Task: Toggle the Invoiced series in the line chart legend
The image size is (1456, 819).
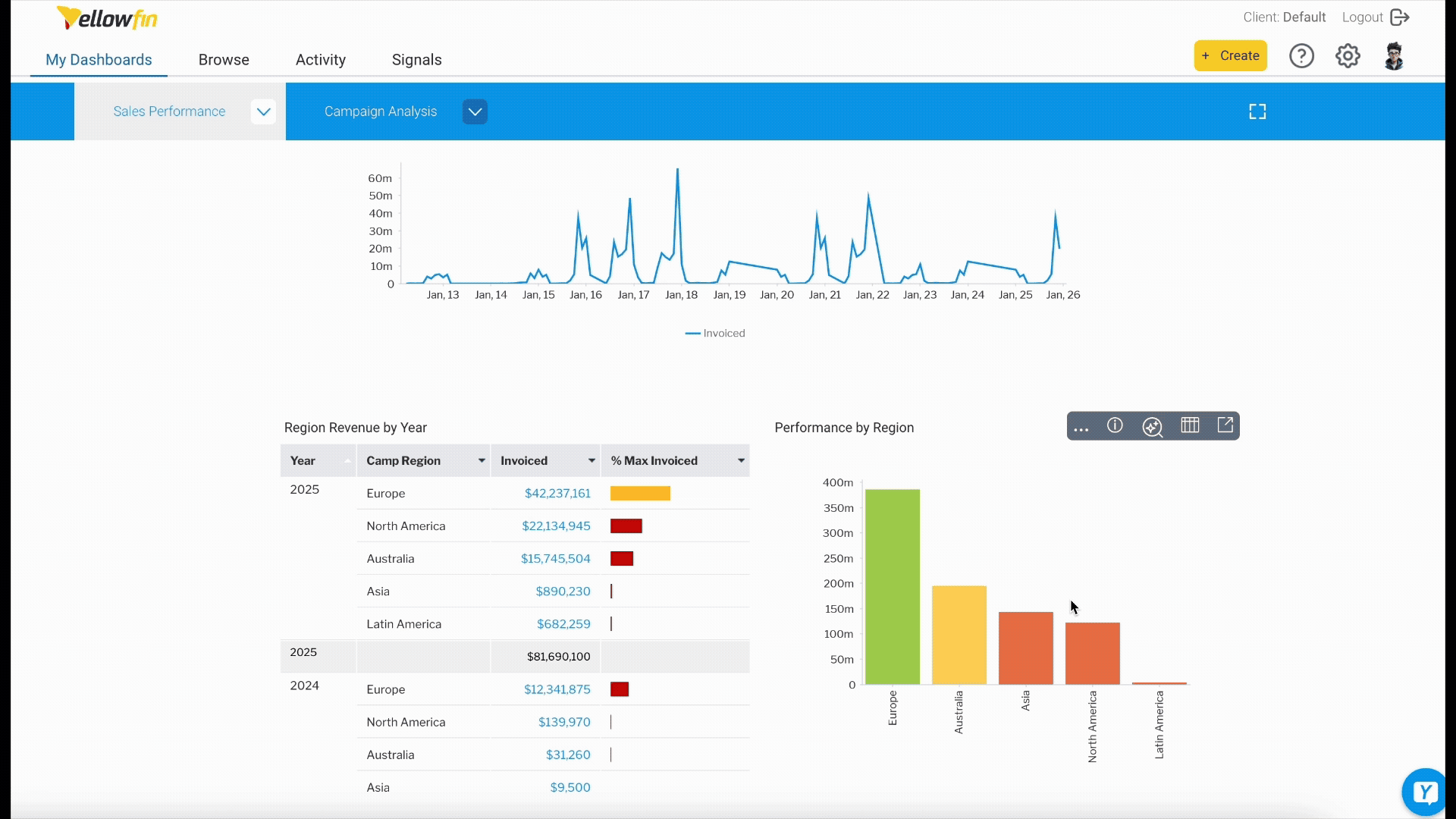Action: point(715,333)
